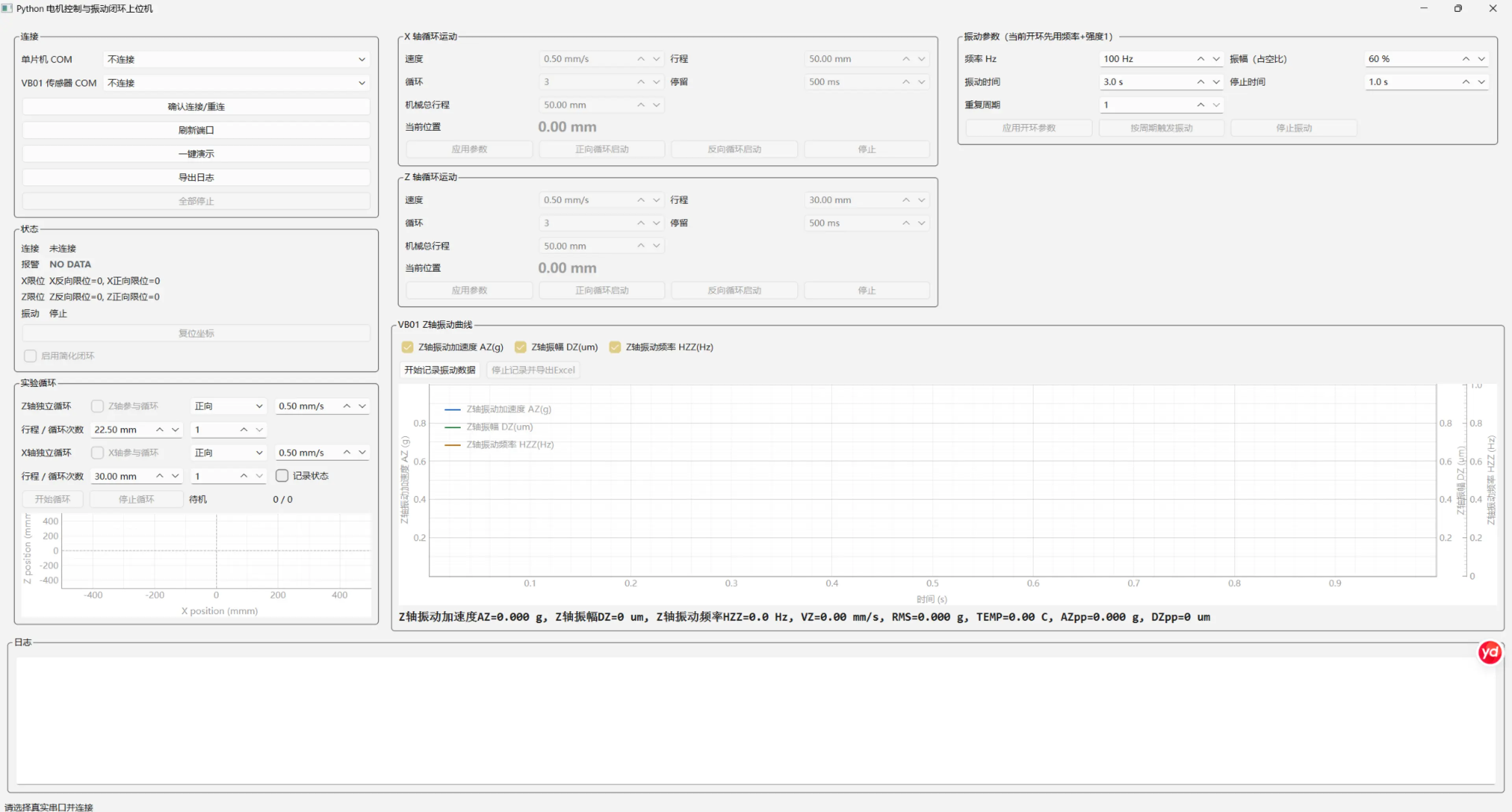Screen dimensions: 1512x812
Task: Click 按周期触发振动 button
Action: 1161,128
